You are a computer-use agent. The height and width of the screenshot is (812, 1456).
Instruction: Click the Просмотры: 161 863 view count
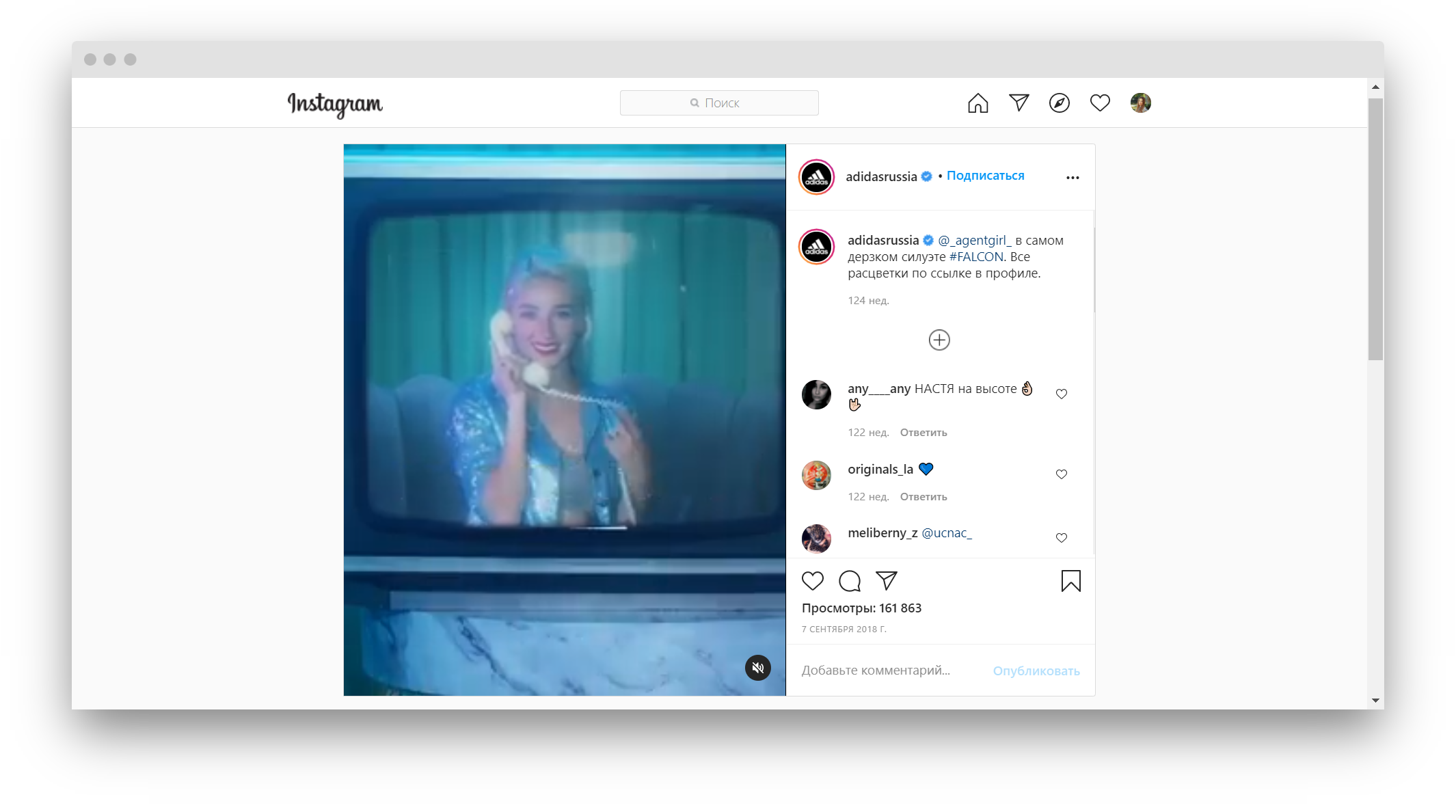(x=861, y=608)
